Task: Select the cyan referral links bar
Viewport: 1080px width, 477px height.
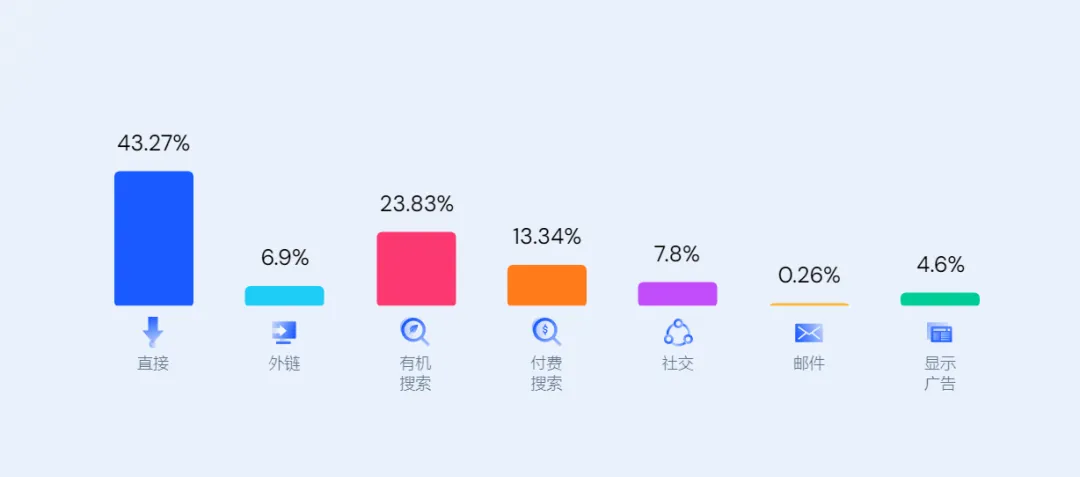Action: point(284,296)
